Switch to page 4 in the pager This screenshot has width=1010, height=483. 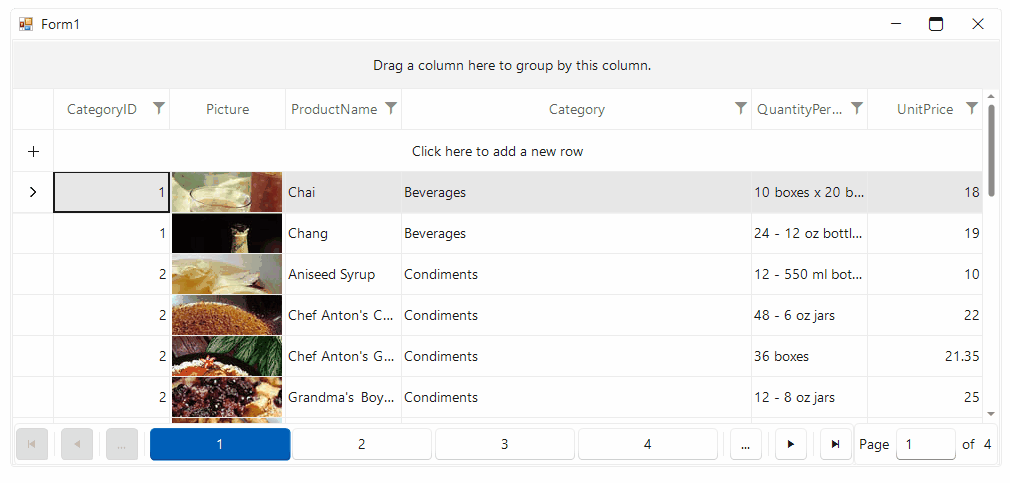point(647,444)
